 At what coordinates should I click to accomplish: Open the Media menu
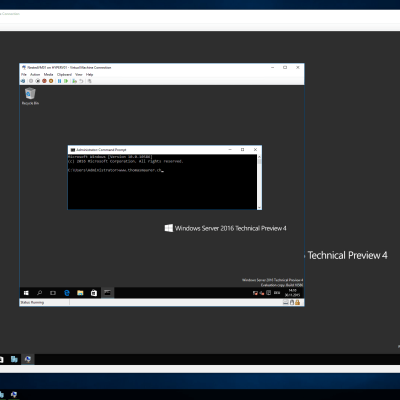point(48,75)
